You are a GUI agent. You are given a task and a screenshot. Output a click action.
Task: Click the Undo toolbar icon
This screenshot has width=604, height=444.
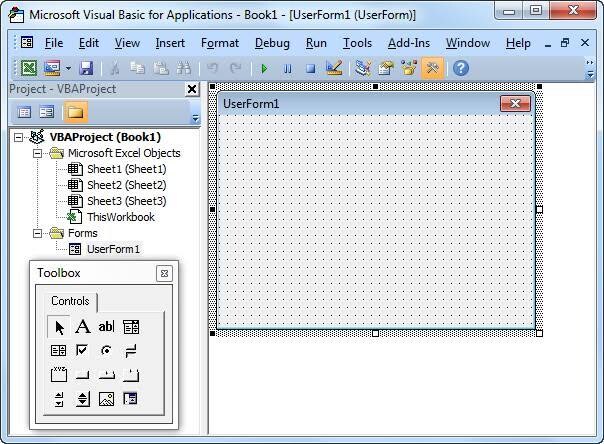coord(212,69)
